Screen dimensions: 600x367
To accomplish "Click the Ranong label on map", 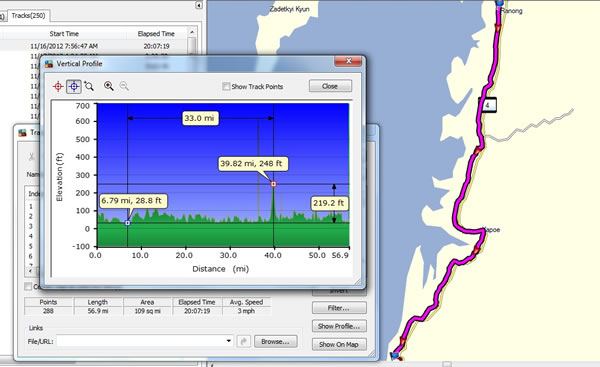I will pyautogui.click(x=512, y=11).
